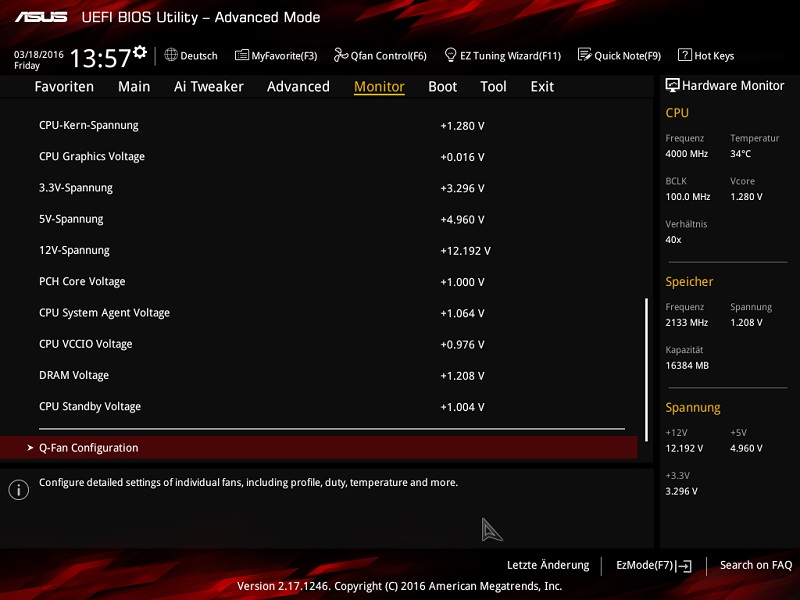This screenshot has width=800, height=600.
Task: Start EZ Tuning Wizard(F11) label
Action: 510,56
